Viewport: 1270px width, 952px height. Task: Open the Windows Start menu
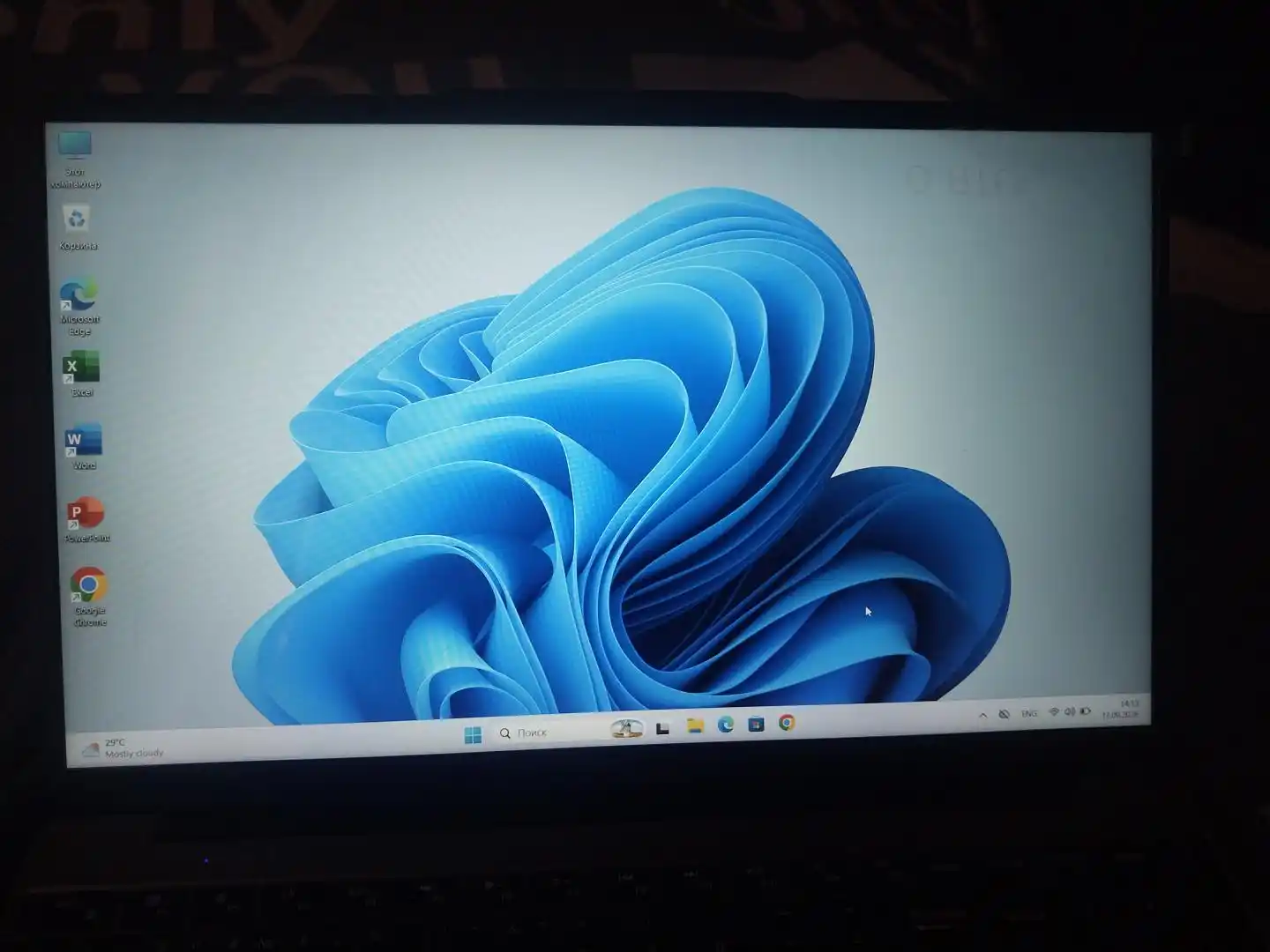[473, 734]
